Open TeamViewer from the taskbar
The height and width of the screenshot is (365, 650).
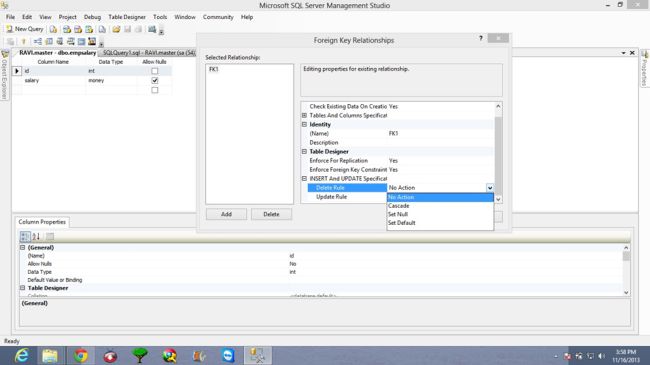point(228,356)
